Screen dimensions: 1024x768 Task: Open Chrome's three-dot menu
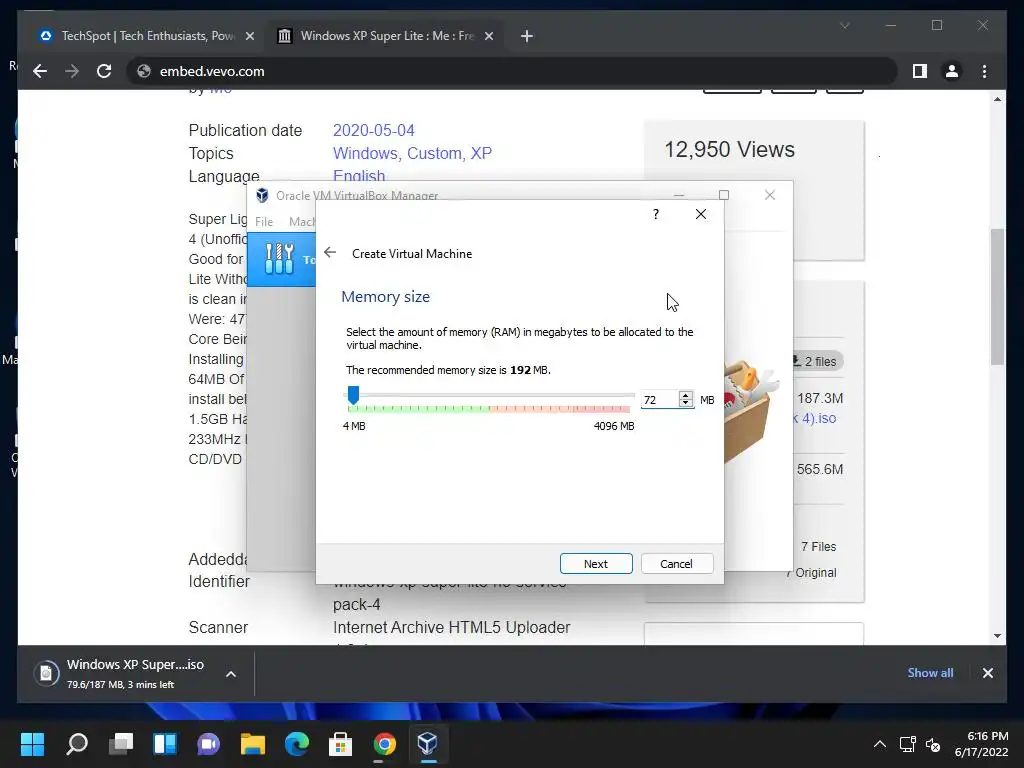point(984,71)
